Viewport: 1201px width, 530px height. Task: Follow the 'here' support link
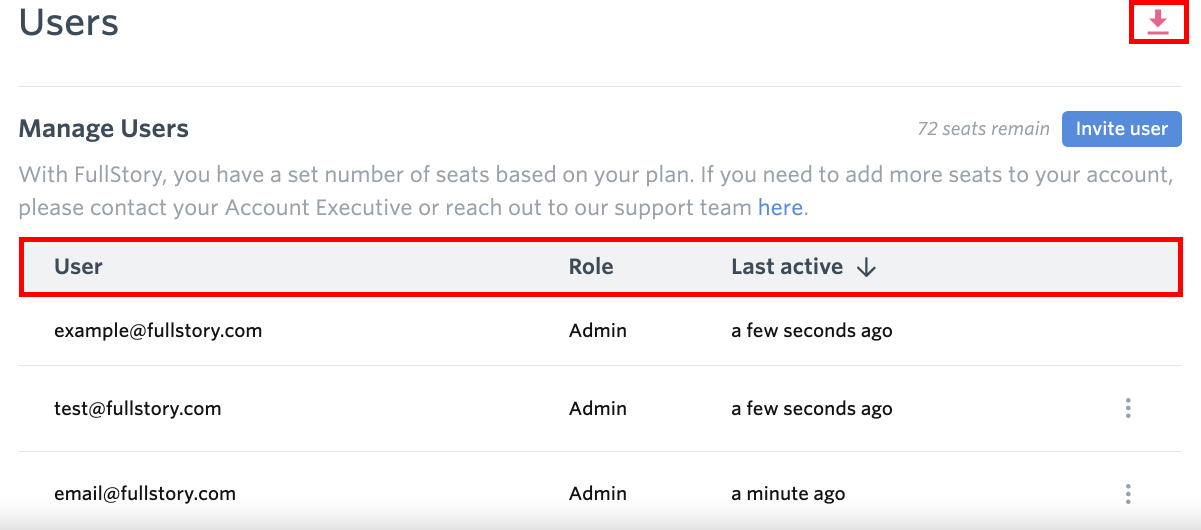point(780,208)
